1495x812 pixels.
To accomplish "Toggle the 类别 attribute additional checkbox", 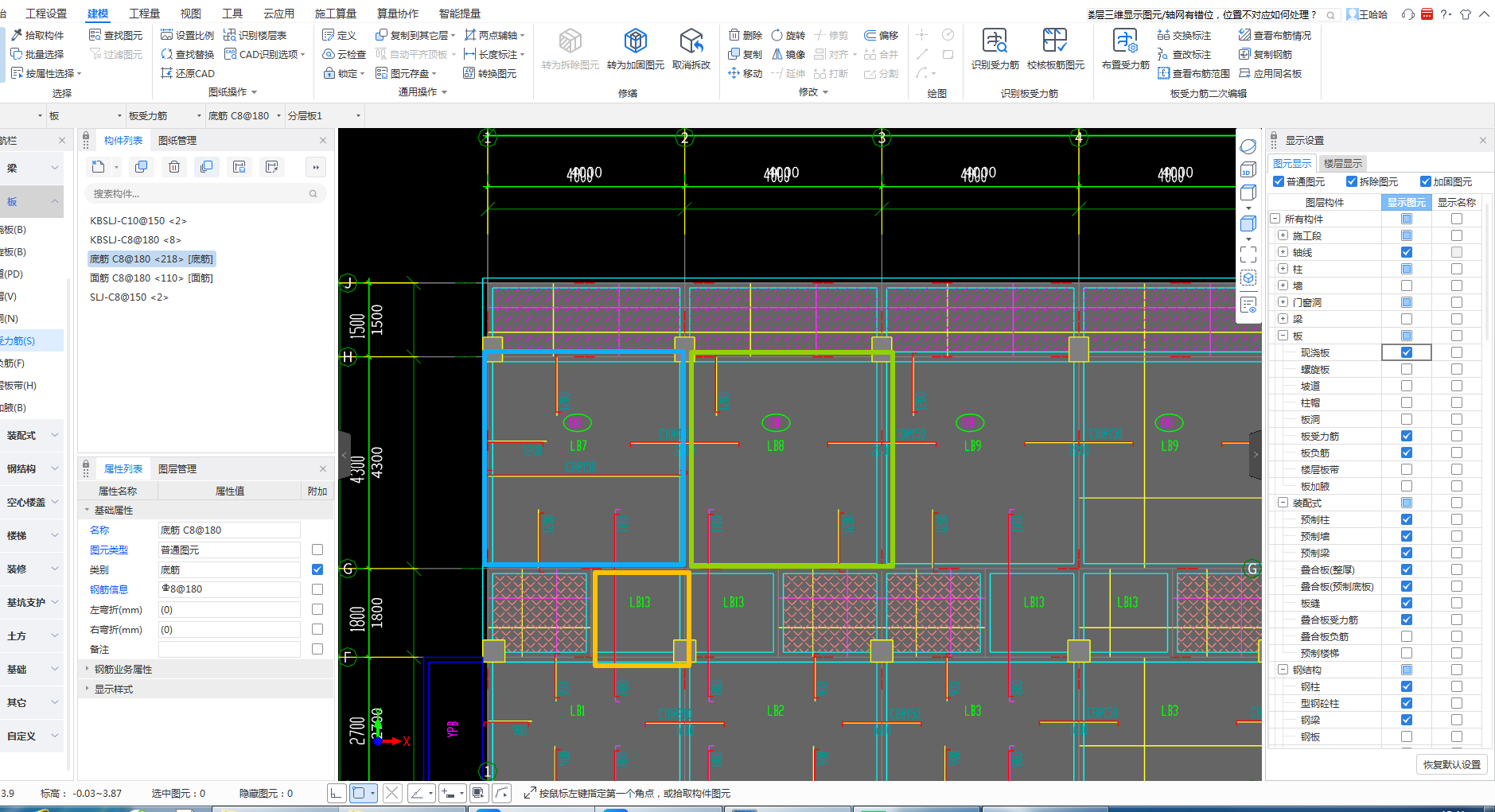I will (x=317, y=569).
